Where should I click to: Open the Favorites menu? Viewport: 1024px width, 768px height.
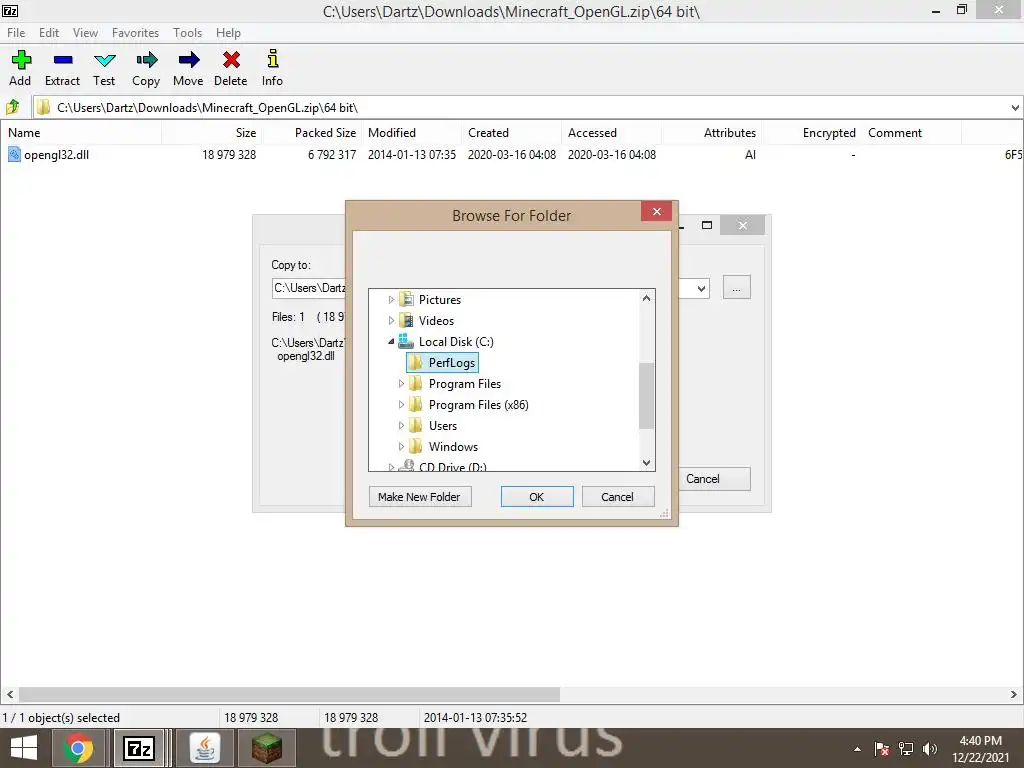point(135,33)
